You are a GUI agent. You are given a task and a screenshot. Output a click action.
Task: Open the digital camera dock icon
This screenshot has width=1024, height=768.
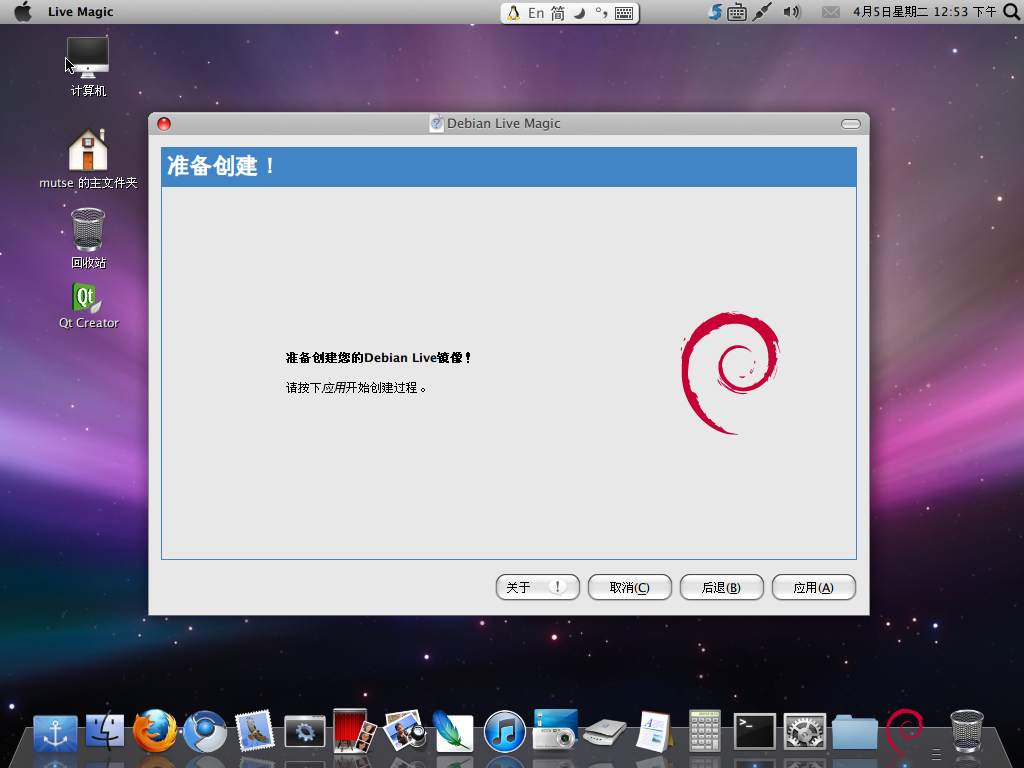[x=555, y=730]
